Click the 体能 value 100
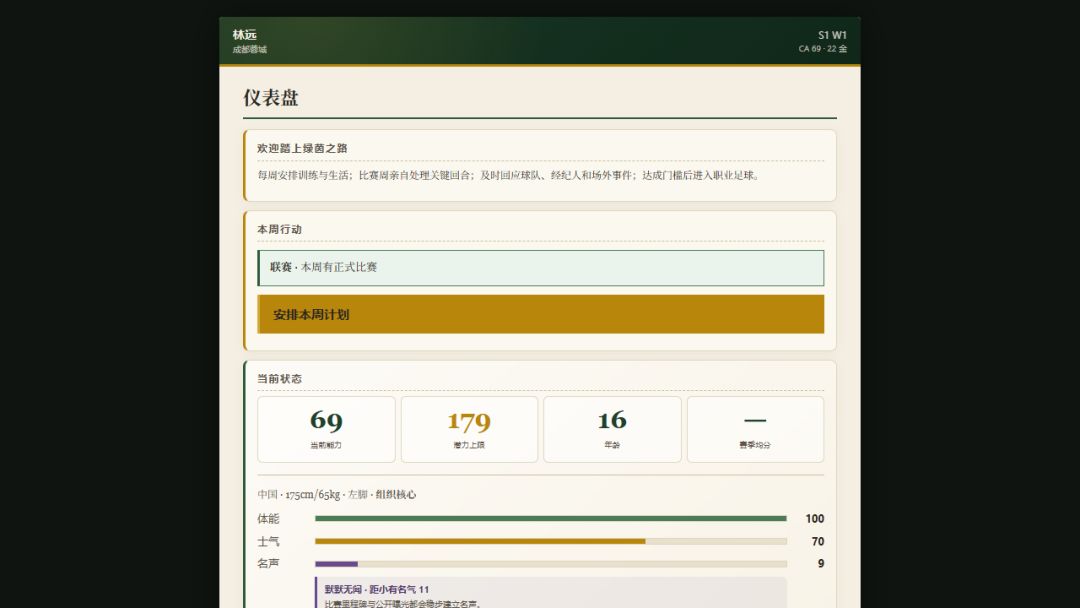The image size is (1080, 608). (x=815, y=518)
